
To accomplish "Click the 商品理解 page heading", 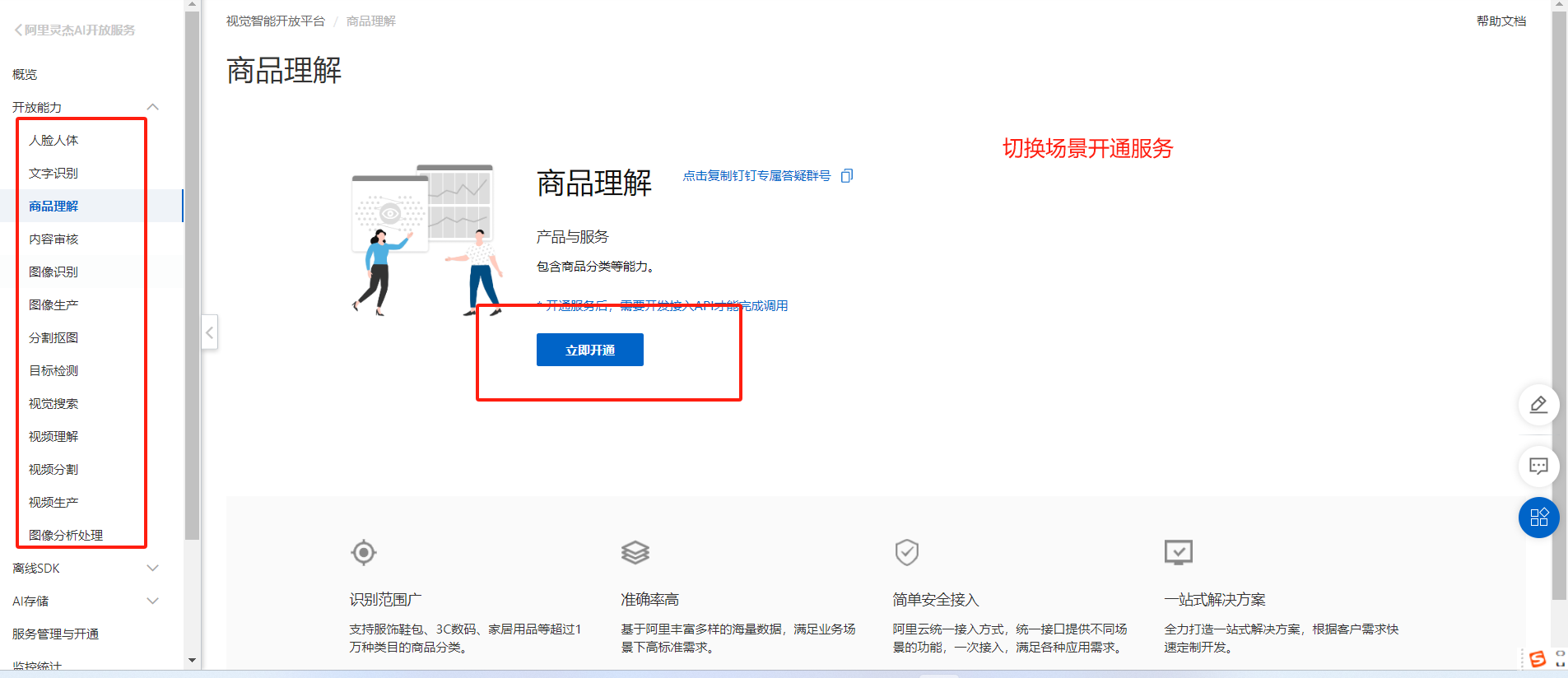I will click(x=284, y=71).
